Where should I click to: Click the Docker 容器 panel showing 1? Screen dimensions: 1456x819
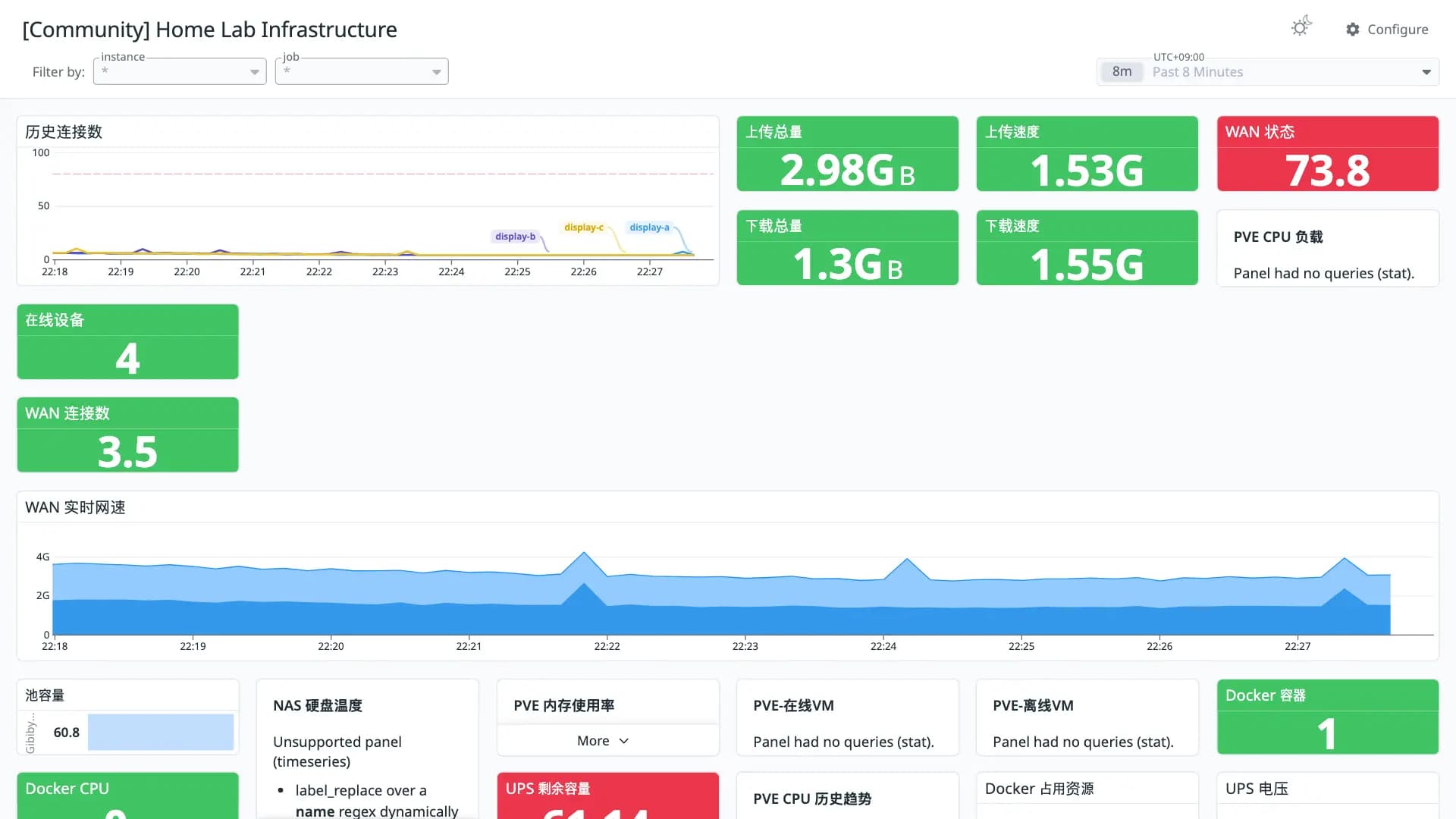click(x=1327, y=717)
